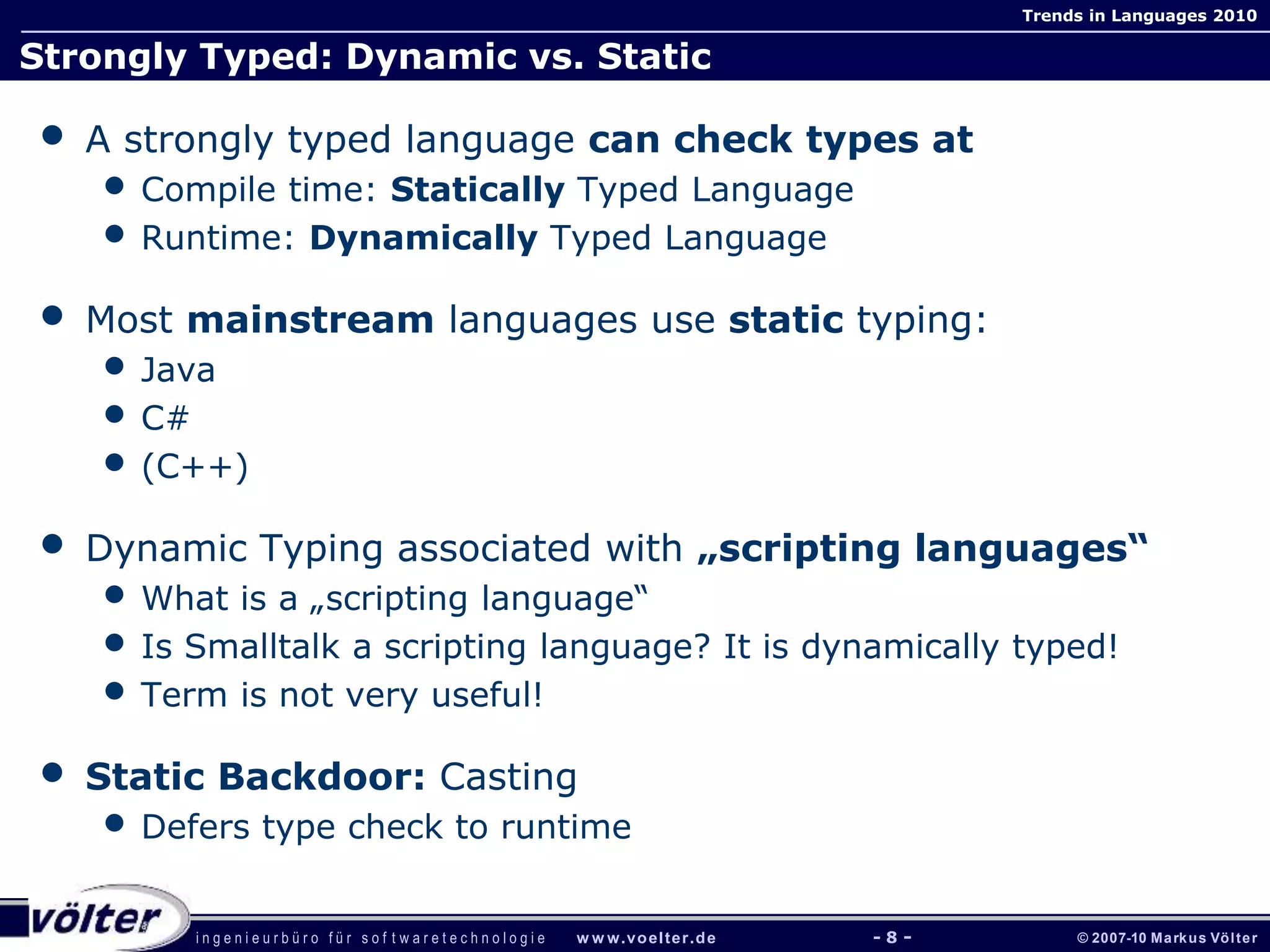Click the Smalltalk scripting language question line

(x=629, y=646)
